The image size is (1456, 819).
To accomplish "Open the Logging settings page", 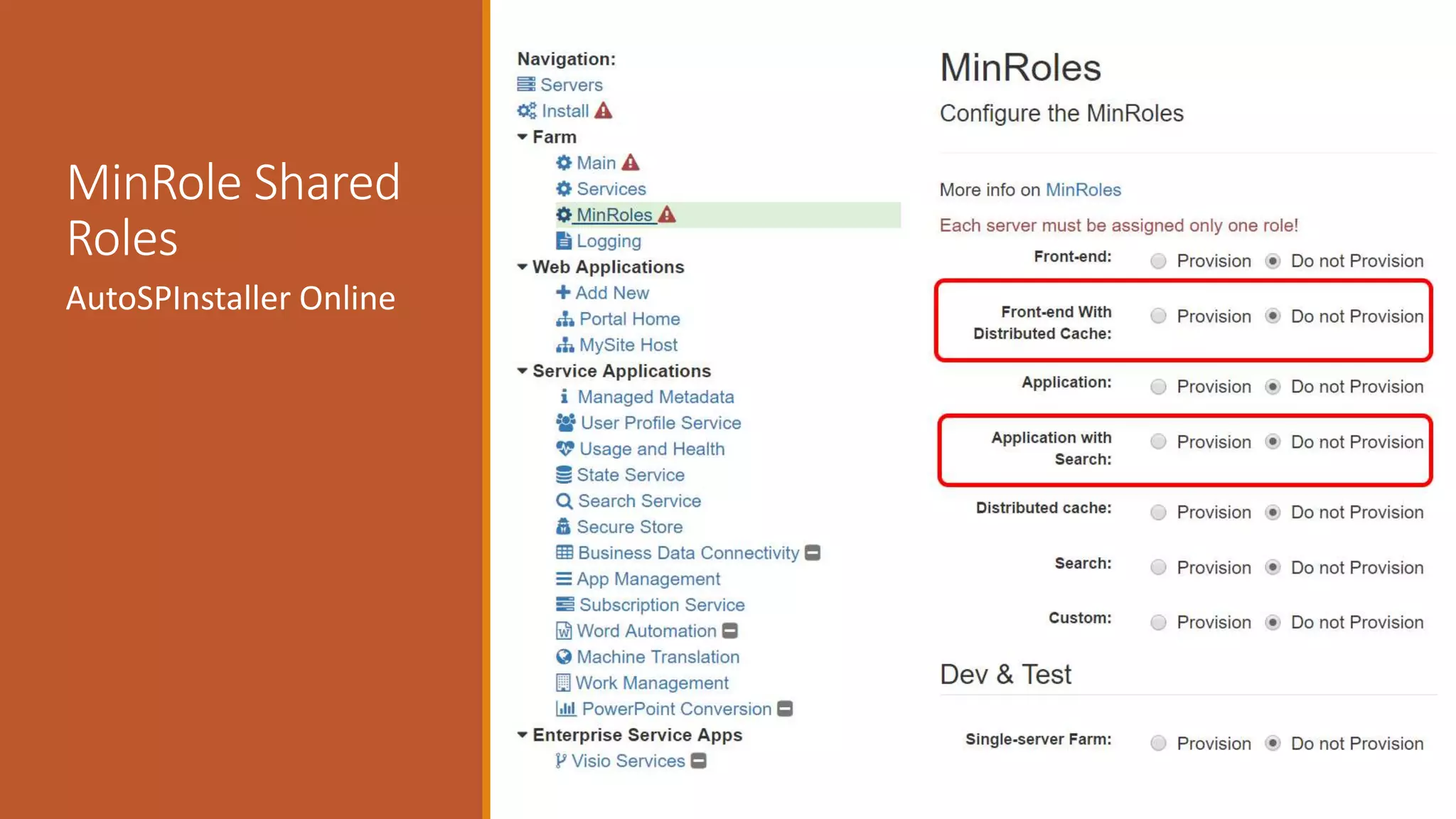I will point(609,241).
